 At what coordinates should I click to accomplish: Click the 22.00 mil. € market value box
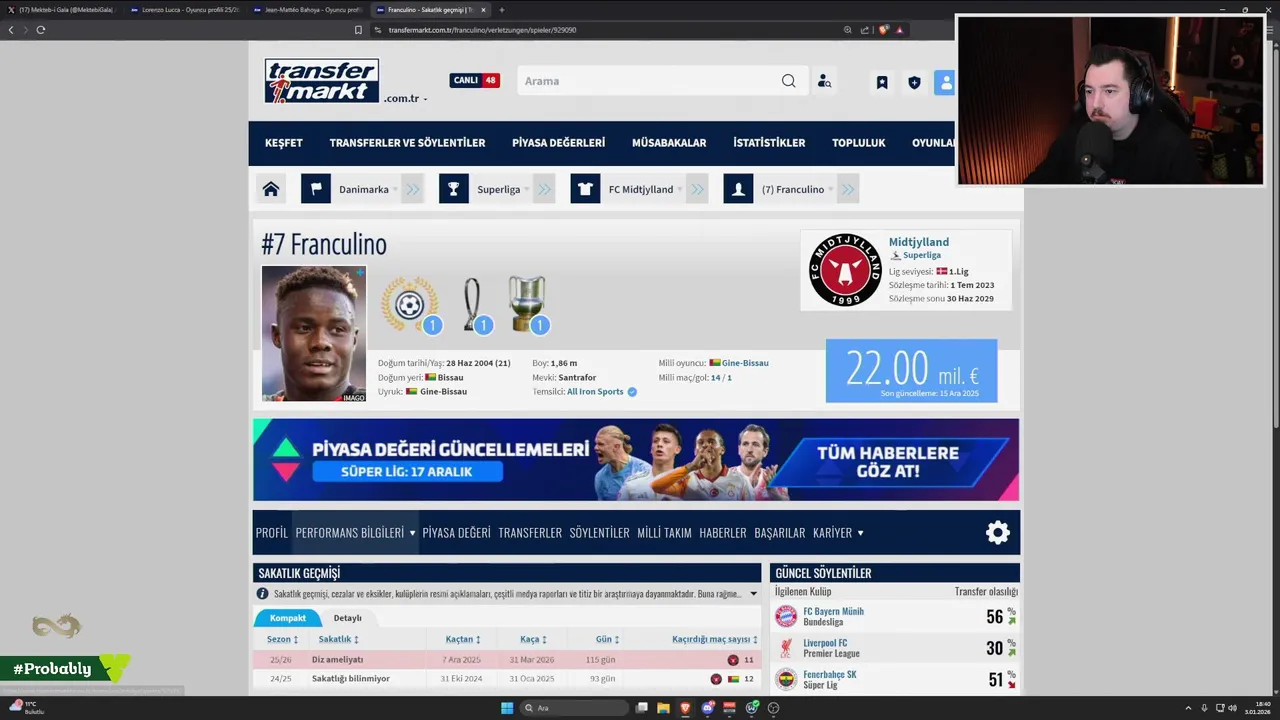pos(911,371)
